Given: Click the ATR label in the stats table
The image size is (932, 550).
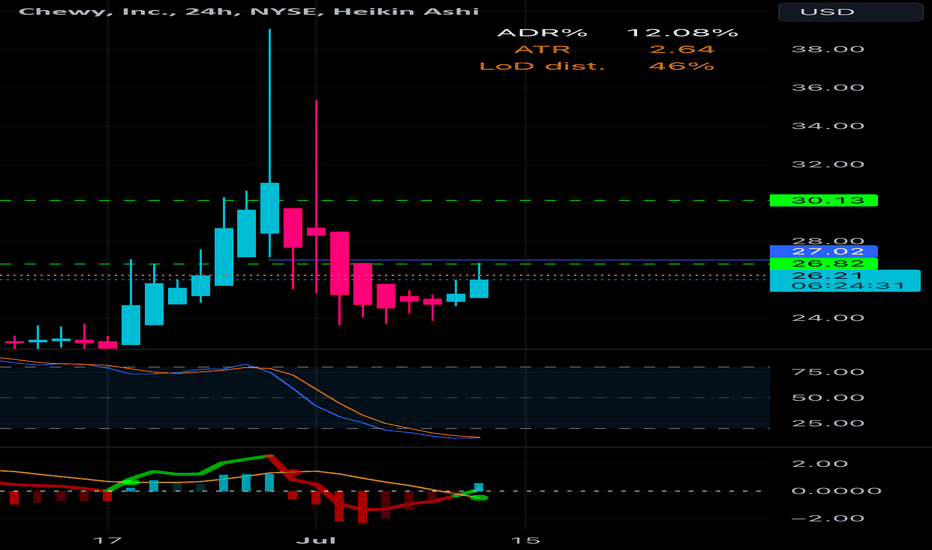Looking at the screenshot, I should pyautogui.click(x=542, y=49).
